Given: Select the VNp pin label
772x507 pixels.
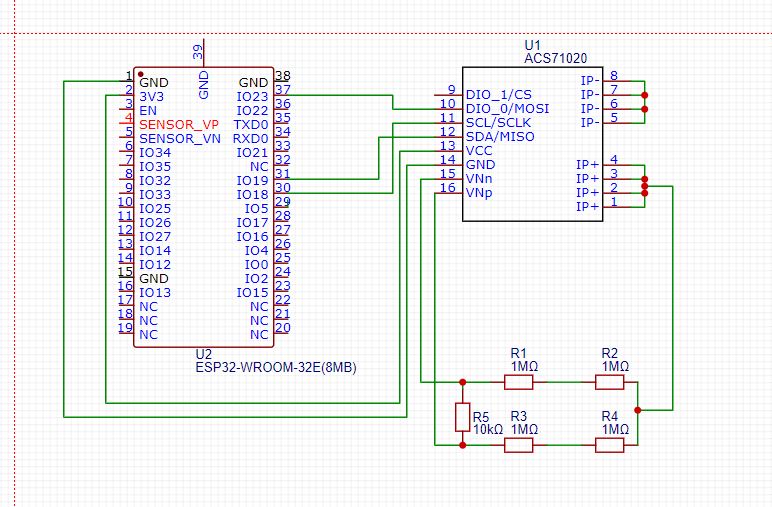Looking at the screenshot, I should point(479,193).
